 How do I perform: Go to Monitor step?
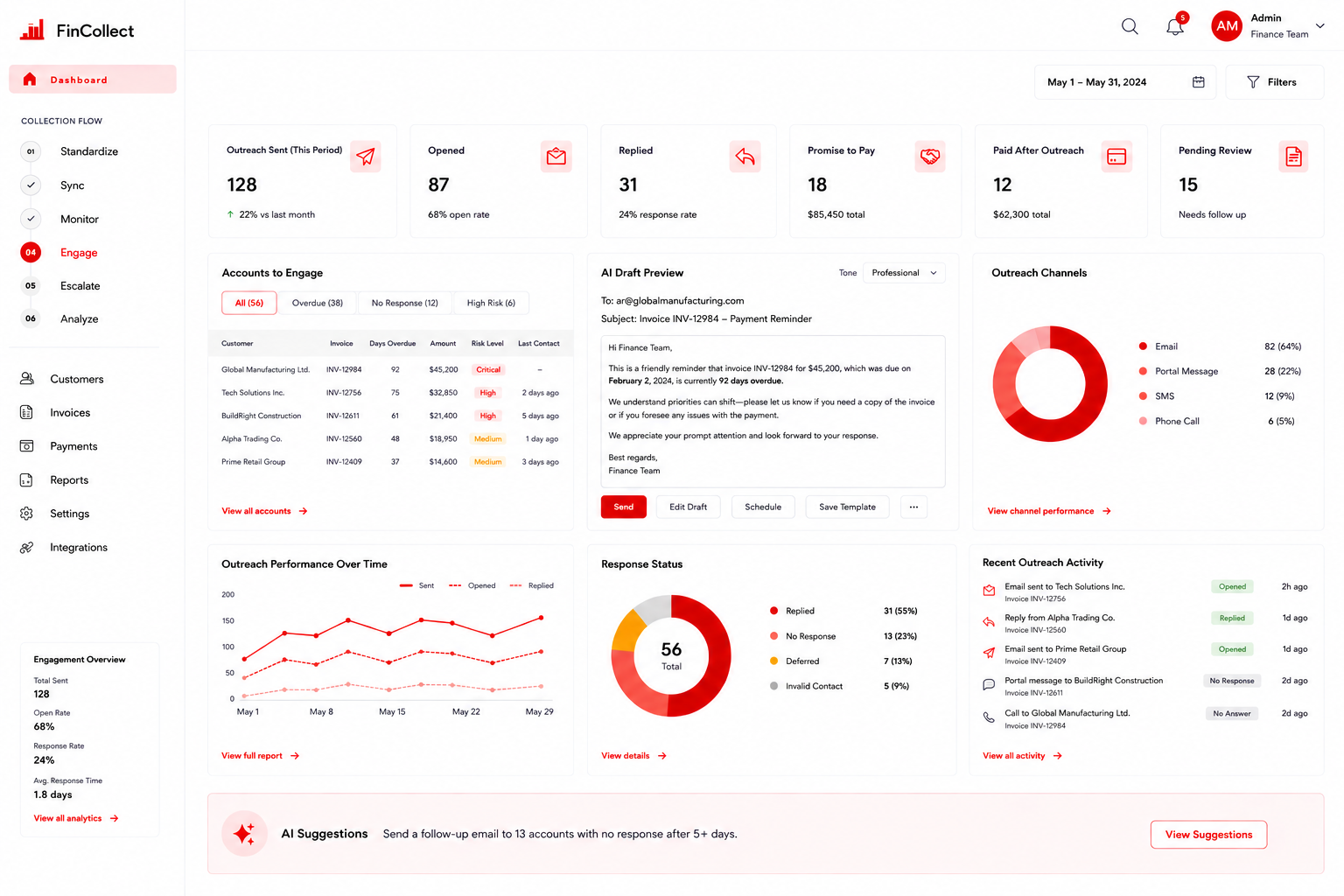59,219
